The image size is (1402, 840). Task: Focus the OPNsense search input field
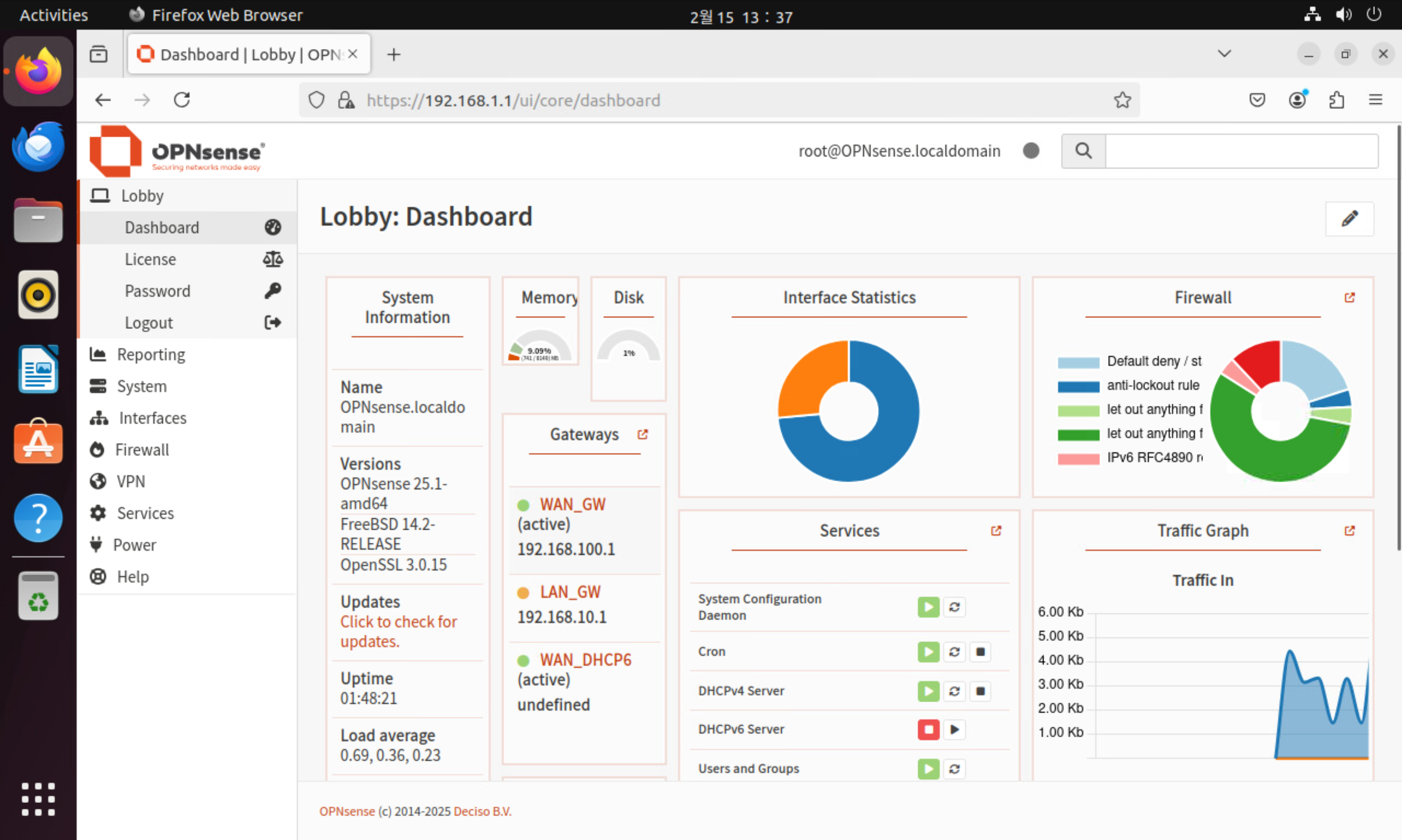(x=1241, y=151)
